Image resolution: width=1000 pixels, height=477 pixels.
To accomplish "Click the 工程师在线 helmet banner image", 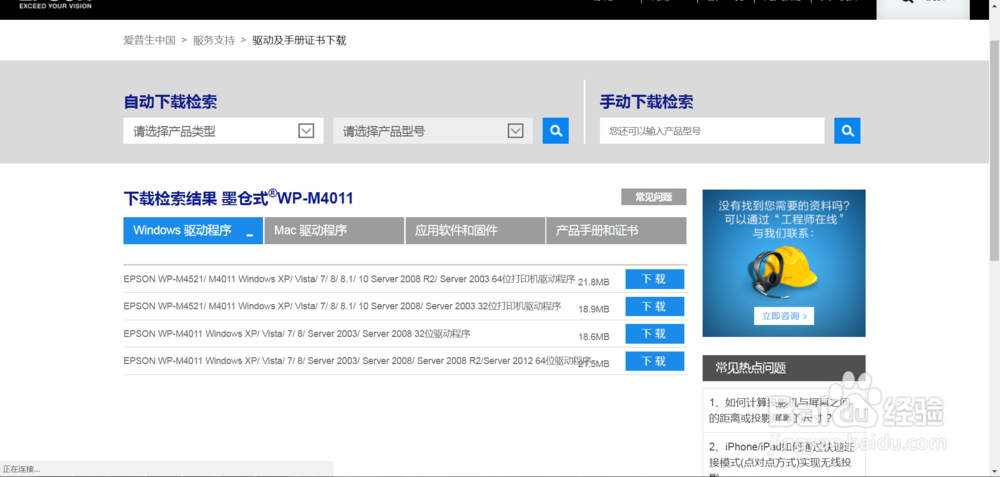I will [x=784, y=263].
